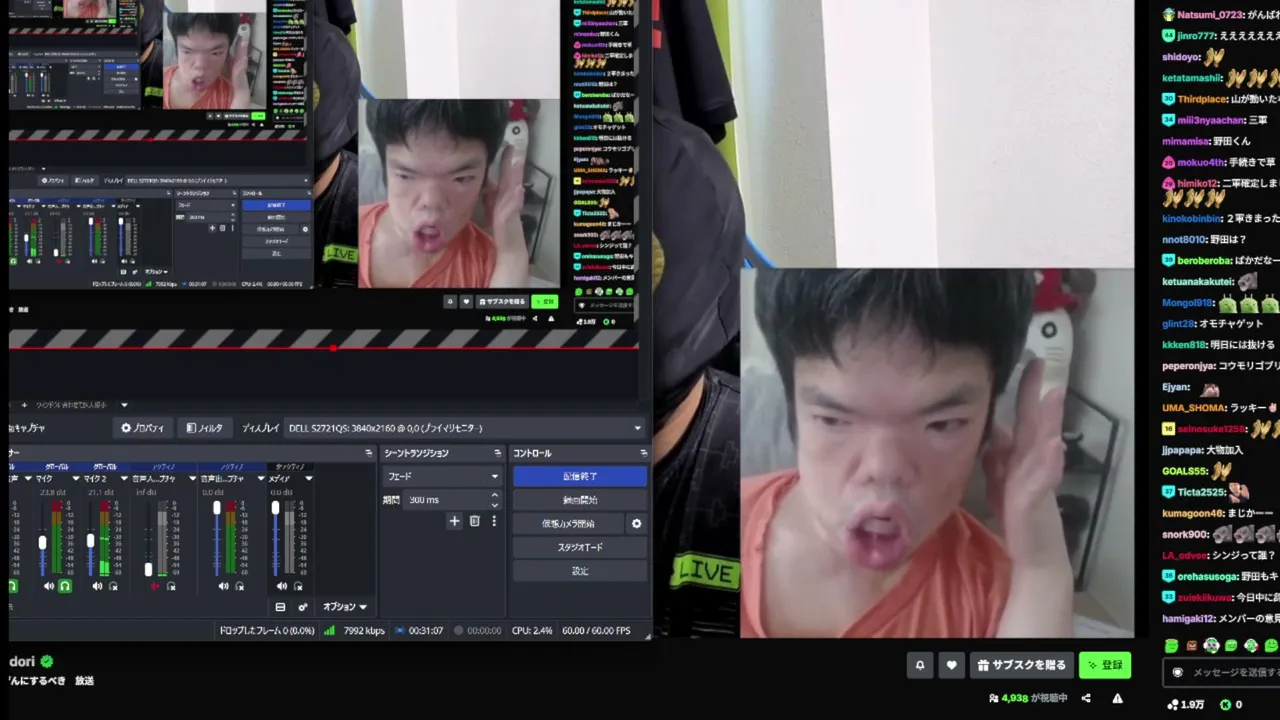The height and width of the screenshot is (720, 1280).
Task: Click the 300 ms duration field
Action: (444, 499)
